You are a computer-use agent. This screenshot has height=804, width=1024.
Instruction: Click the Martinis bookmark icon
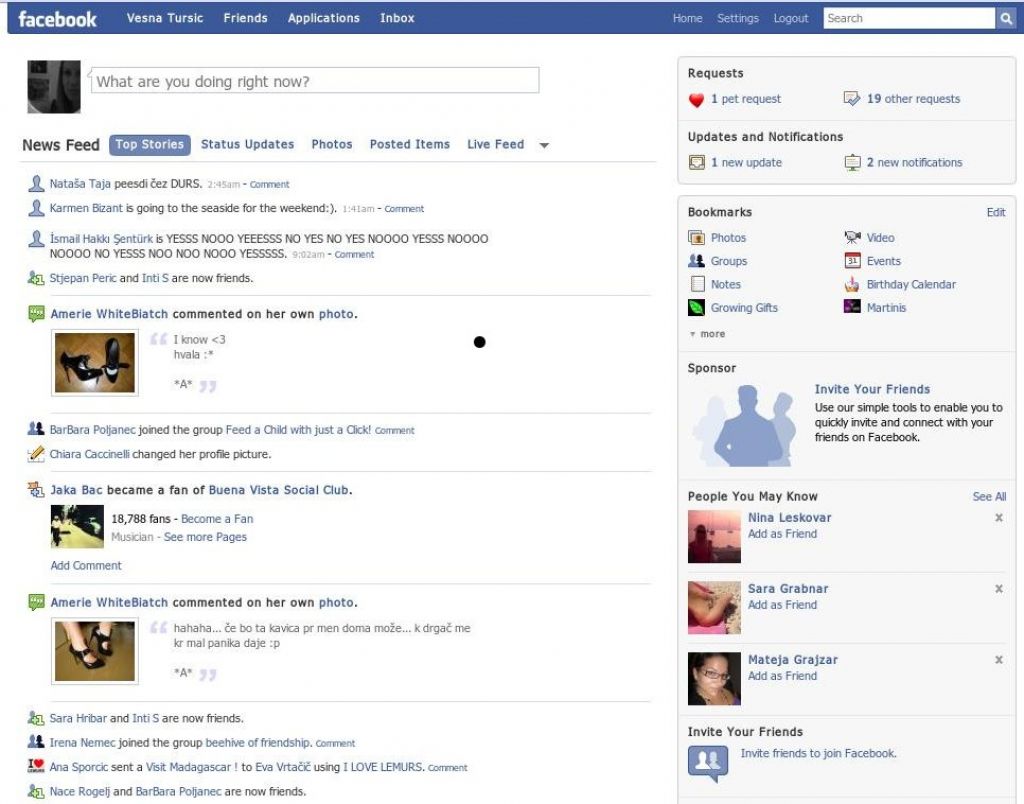tap(852, 306)
